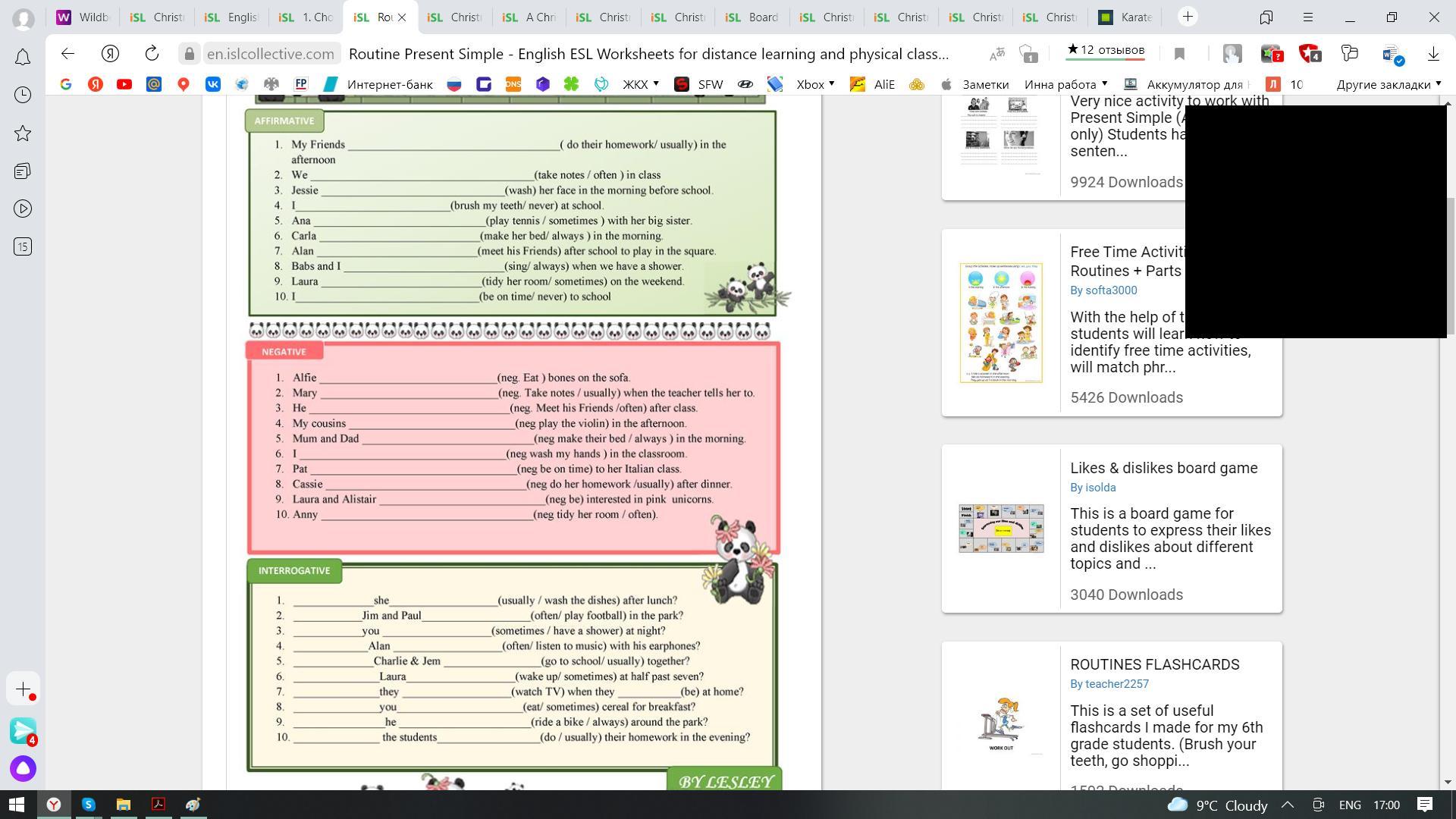Open a new tab with plus button
The width and height of the screenshot is (1456, 819).
click(1188, 17)
